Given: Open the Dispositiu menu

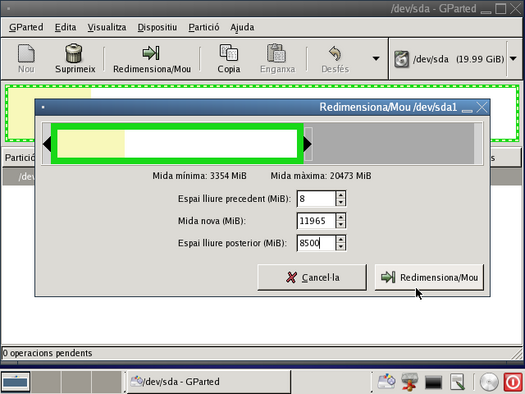Looking at the screenshot, I should point(157,27).
